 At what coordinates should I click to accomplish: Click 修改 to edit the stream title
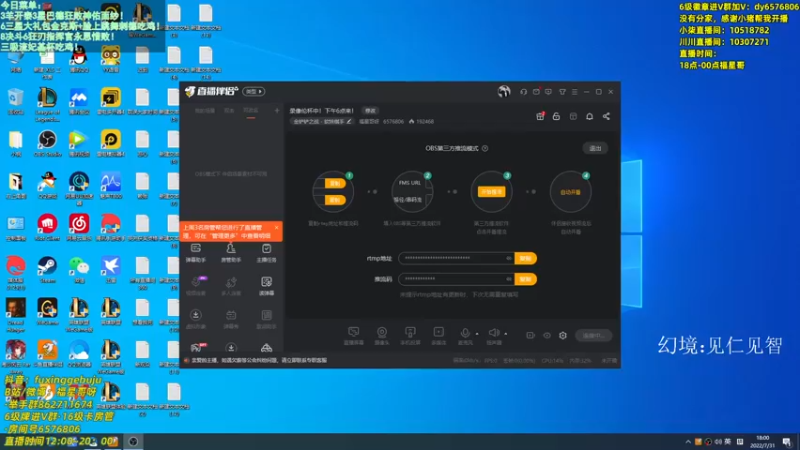[x=370, y=111]
